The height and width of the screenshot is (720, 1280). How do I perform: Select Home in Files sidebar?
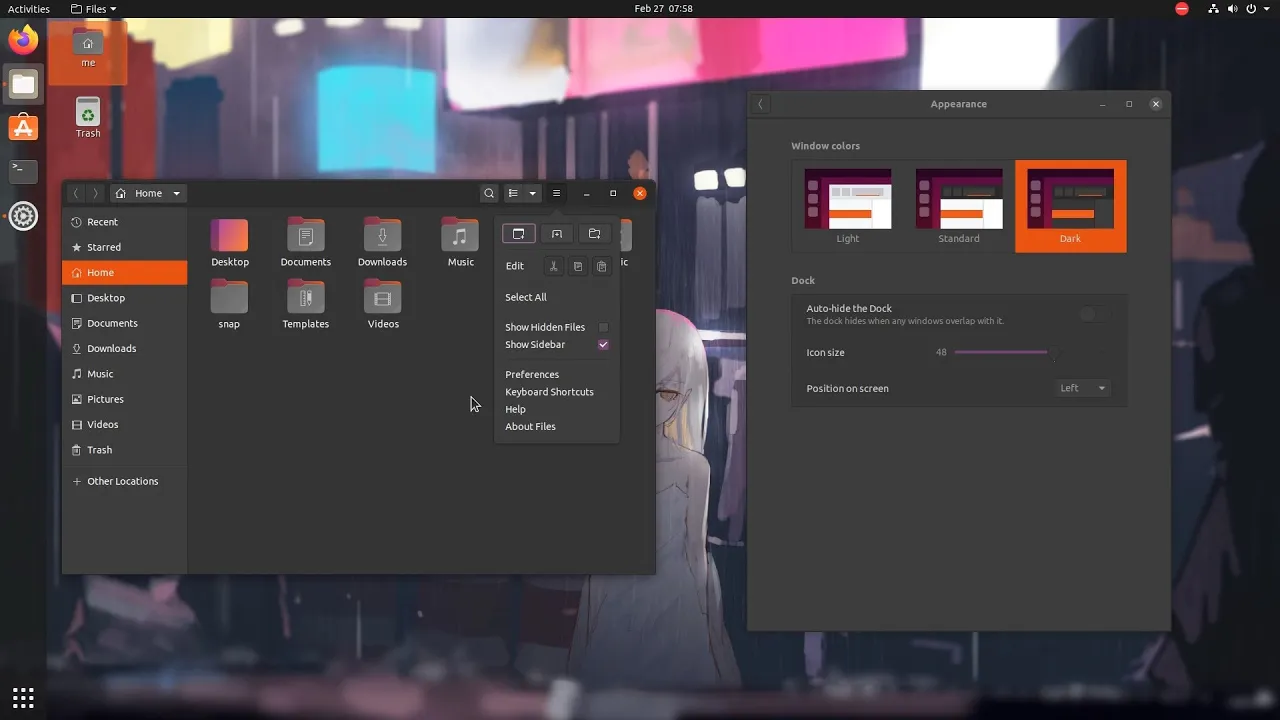coord(124,272)
